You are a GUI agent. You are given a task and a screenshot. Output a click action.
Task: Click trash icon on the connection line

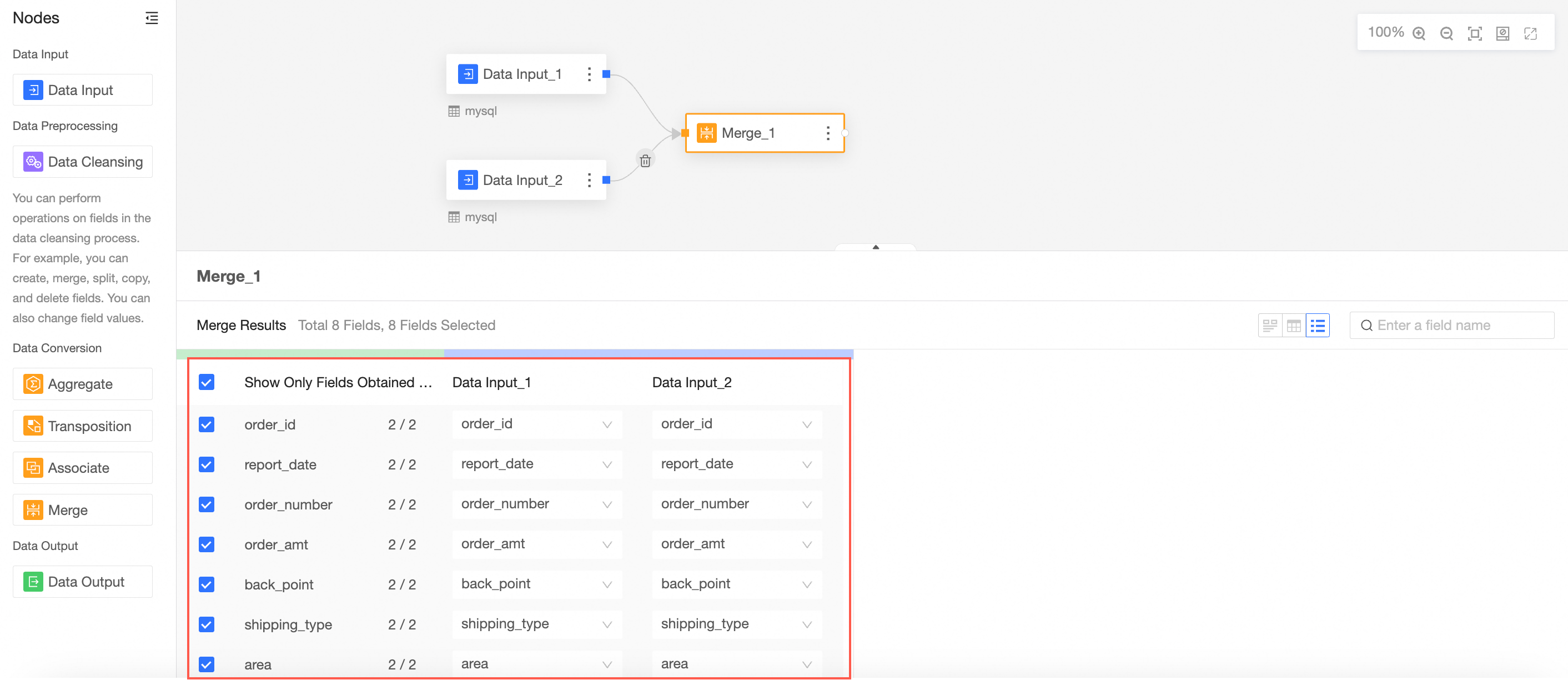[645, 161]
